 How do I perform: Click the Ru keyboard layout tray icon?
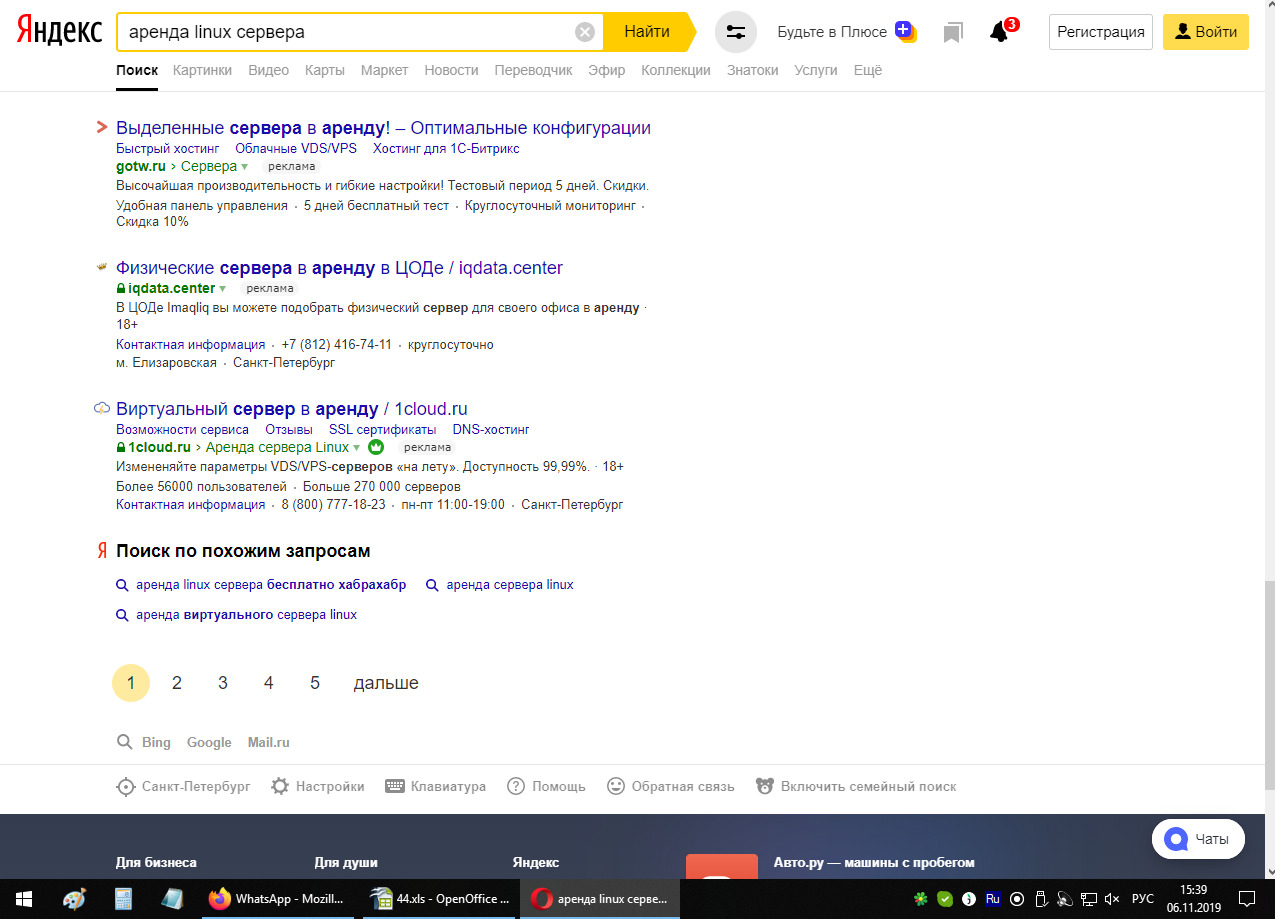coord(993,898)
